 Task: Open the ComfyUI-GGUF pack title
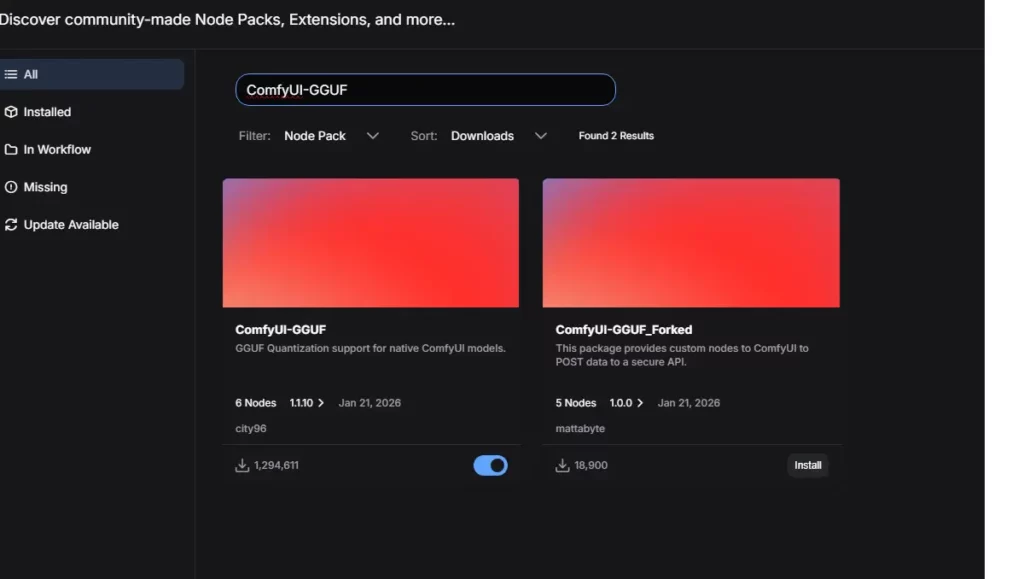tap(280, 329)
